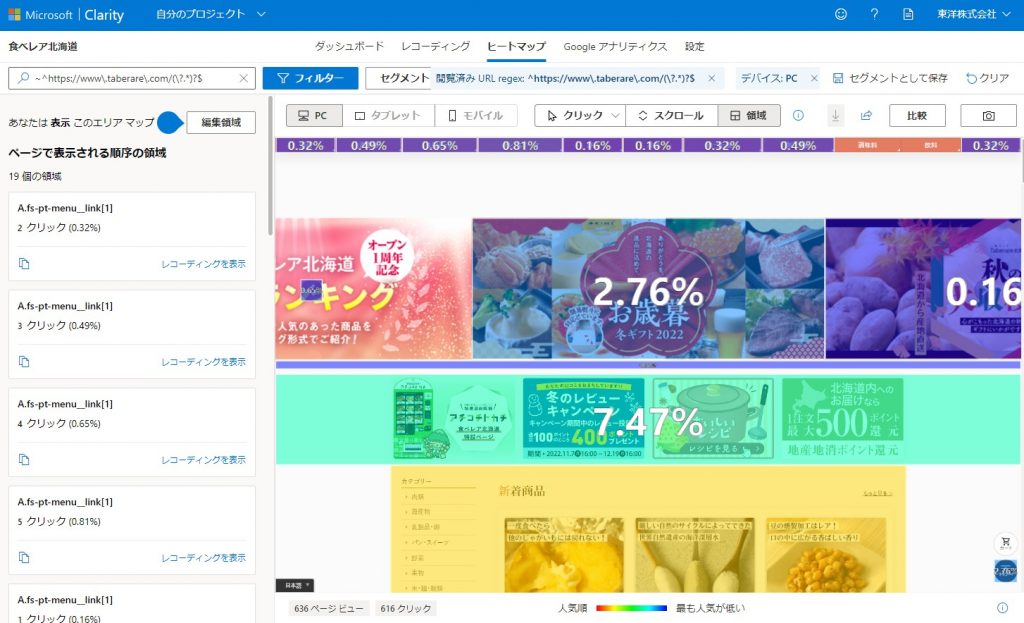Show recordings for 5 クリック (0.81%) card

click(x=204, y=558)
